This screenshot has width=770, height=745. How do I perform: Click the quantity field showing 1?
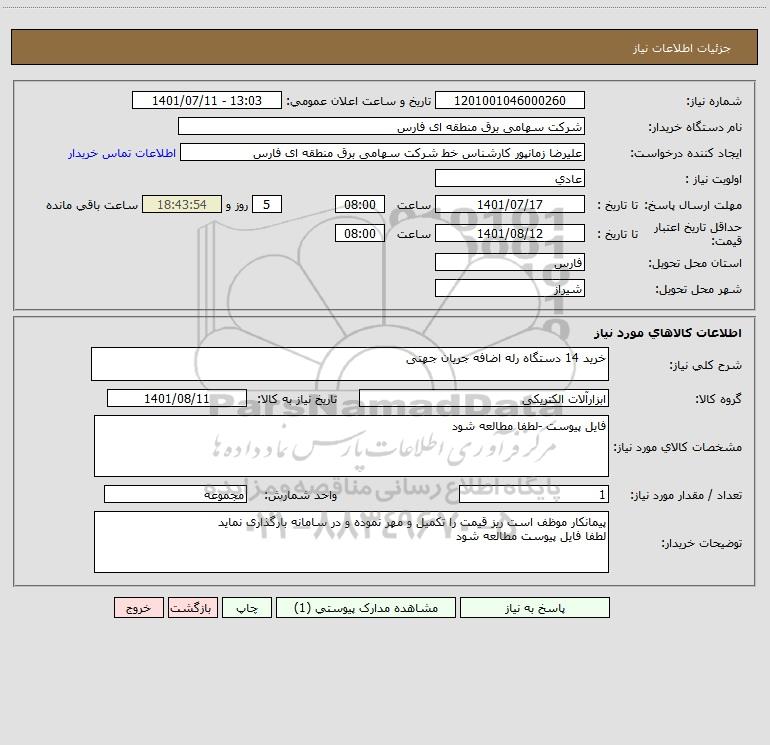click(x=534, y=495)
